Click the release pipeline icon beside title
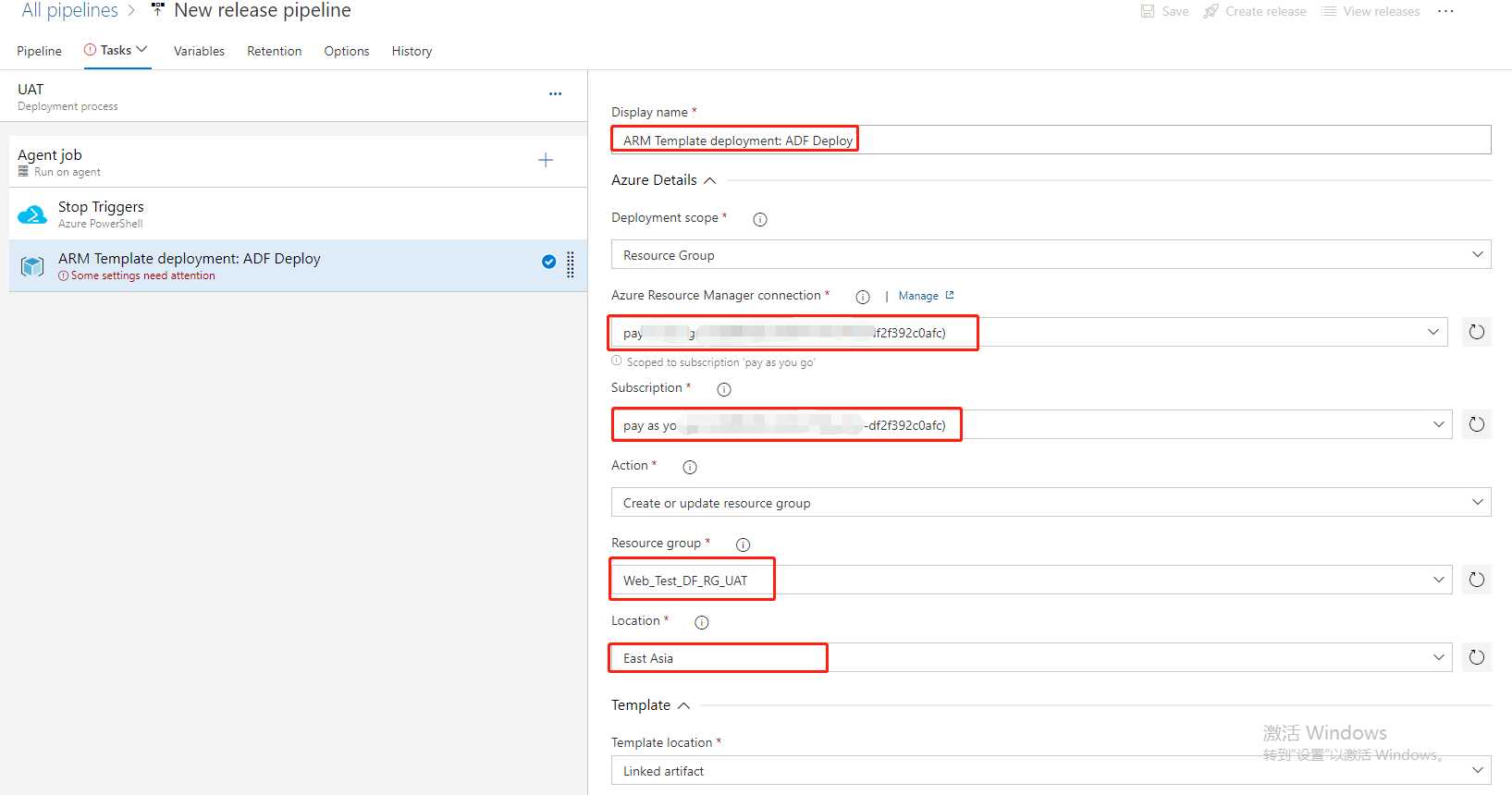This screenshot has width=1512, height=795. 158,10
